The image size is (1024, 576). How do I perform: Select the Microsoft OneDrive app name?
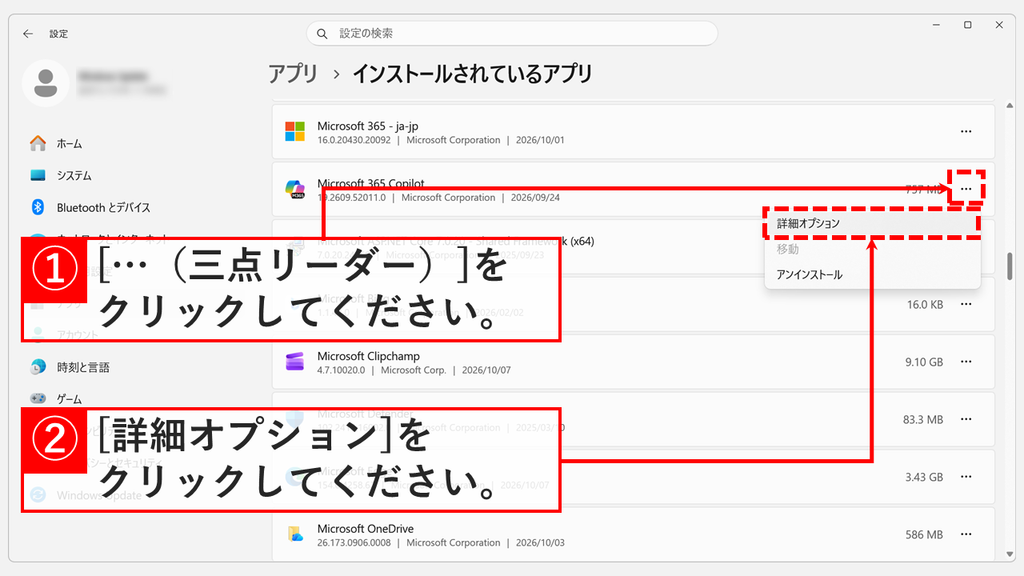tap(365, 528)
